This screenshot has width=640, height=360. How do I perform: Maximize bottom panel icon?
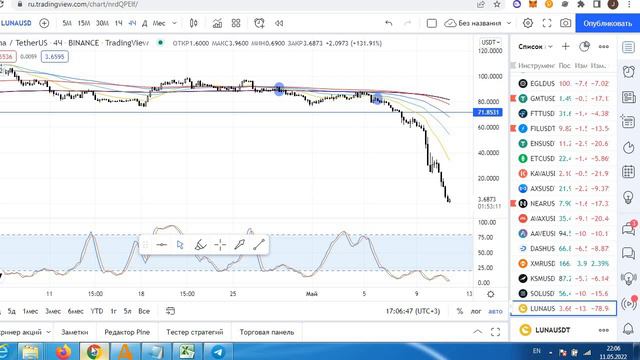point(496,332)
